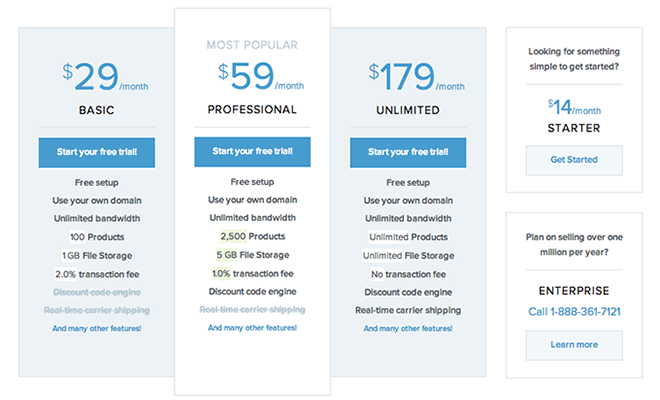Click the $14/month Starter price
The image size is (660, 400).
coord(574,106)
